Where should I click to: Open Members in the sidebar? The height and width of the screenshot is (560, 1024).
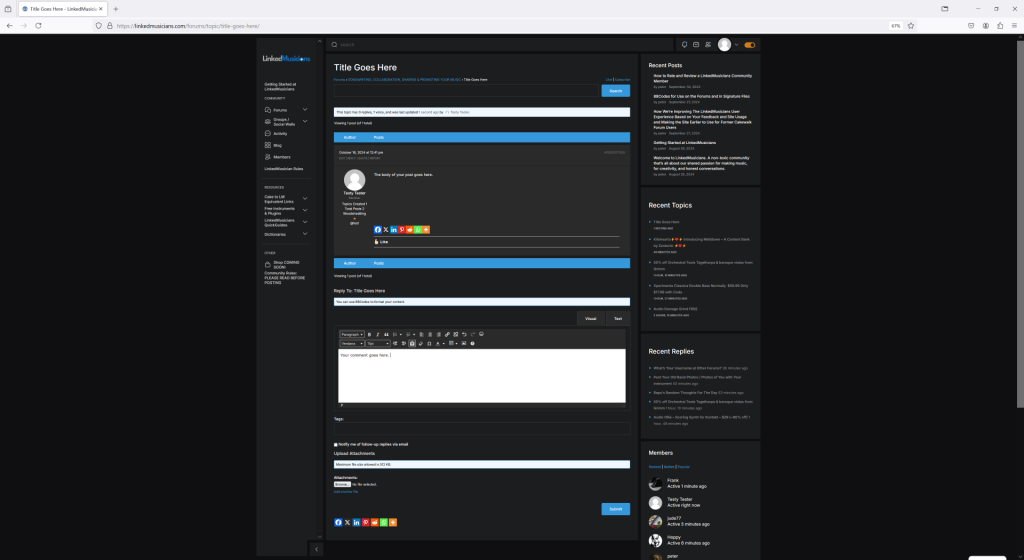click(x=282, y=157)
